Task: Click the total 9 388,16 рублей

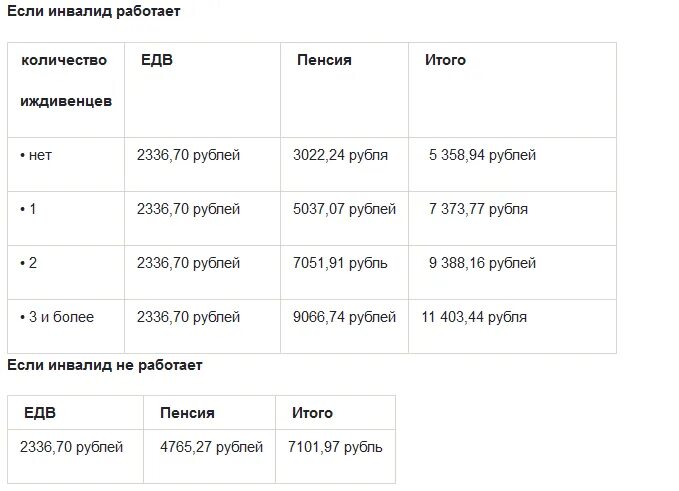Action: tap(482, 263)
